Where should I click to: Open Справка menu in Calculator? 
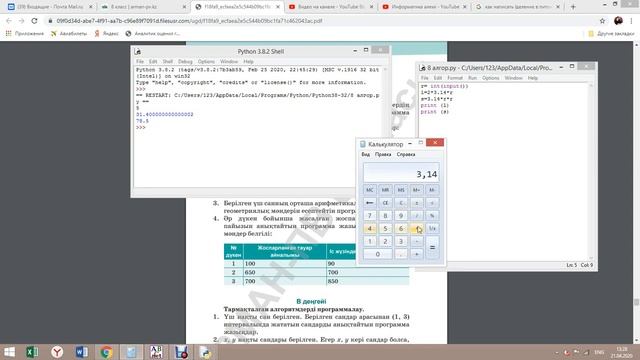pyautogui.click(x=406, y=154)
